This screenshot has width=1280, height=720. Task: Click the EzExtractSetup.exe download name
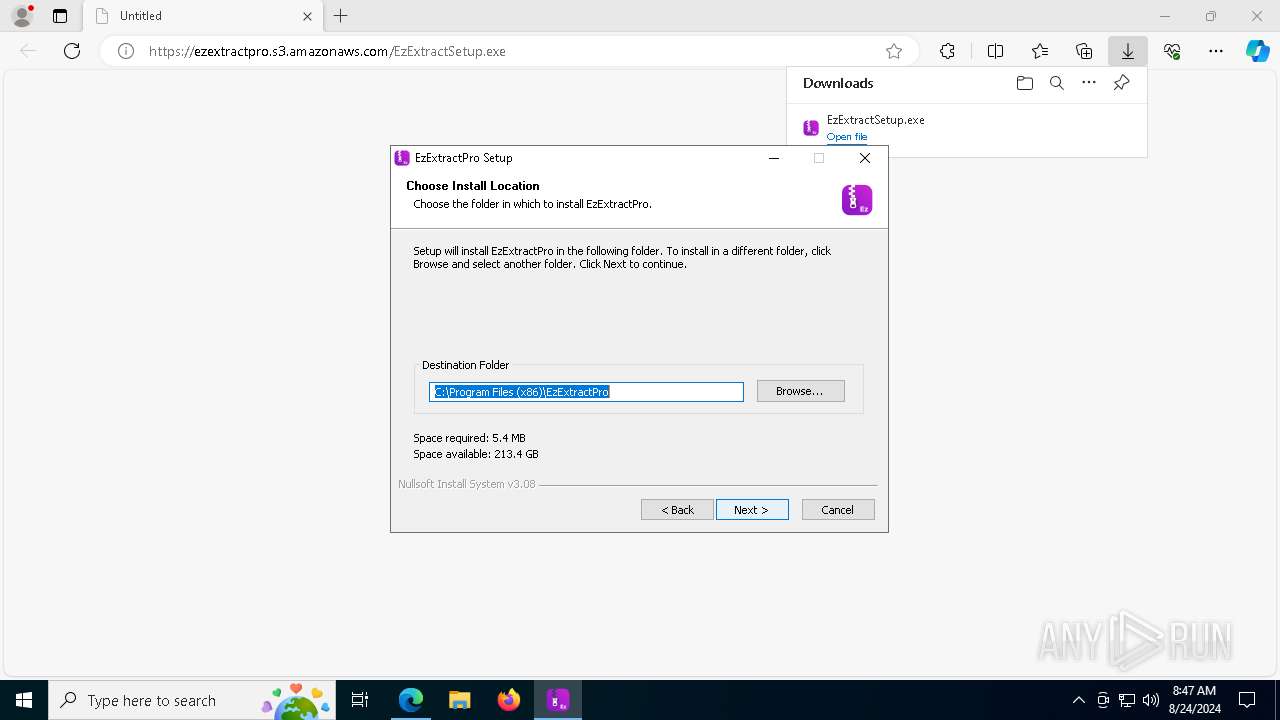(876, 120)
